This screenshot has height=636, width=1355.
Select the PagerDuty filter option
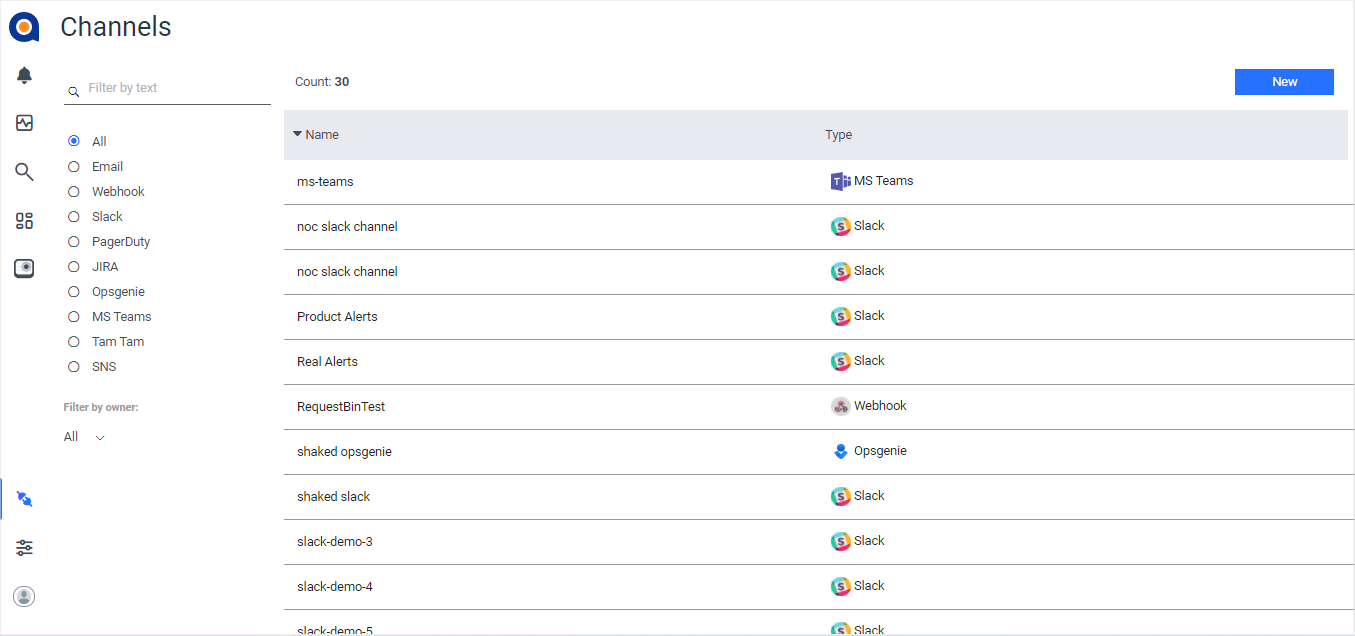pyautogui.click(x=72, y=241)
